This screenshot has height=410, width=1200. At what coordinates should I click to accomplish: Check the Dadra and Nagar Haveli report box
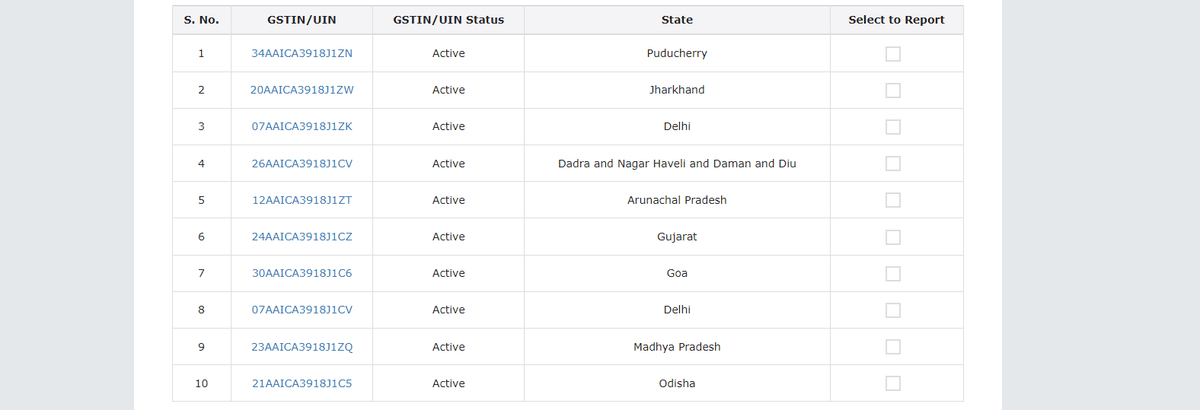893,163
